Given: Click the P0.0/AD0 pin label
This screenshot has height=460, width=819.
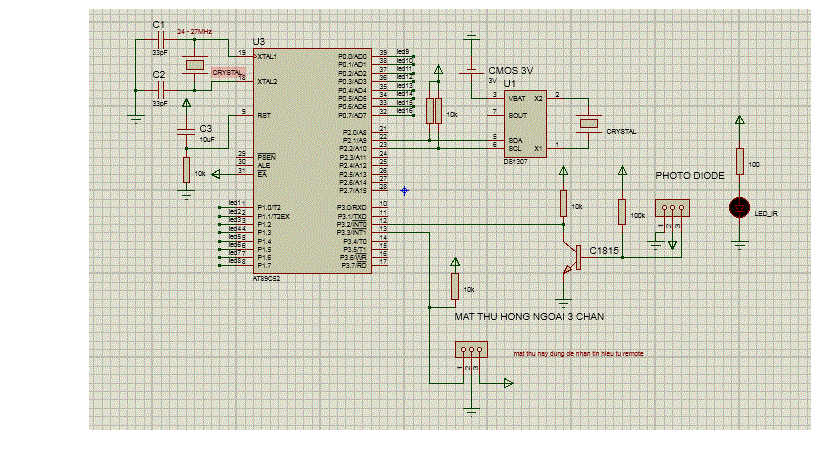Looking at the screenshot, I should (x=352, y=56).
